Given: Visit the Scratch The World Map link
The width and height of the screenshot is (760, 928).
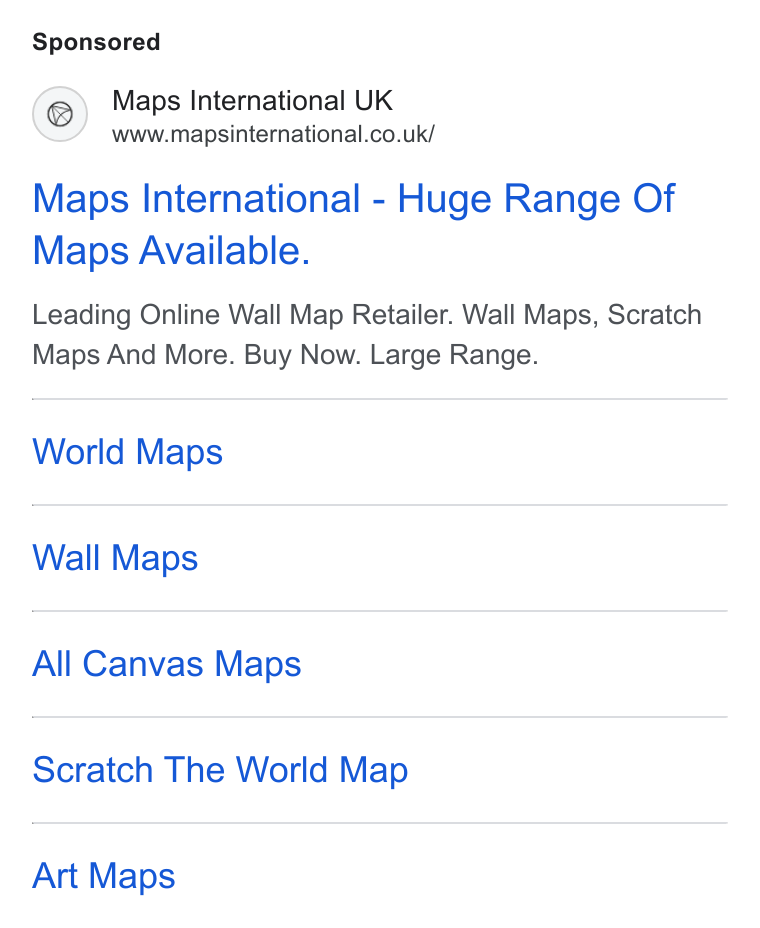Looking at the screenshot, I should click(220, 770).
